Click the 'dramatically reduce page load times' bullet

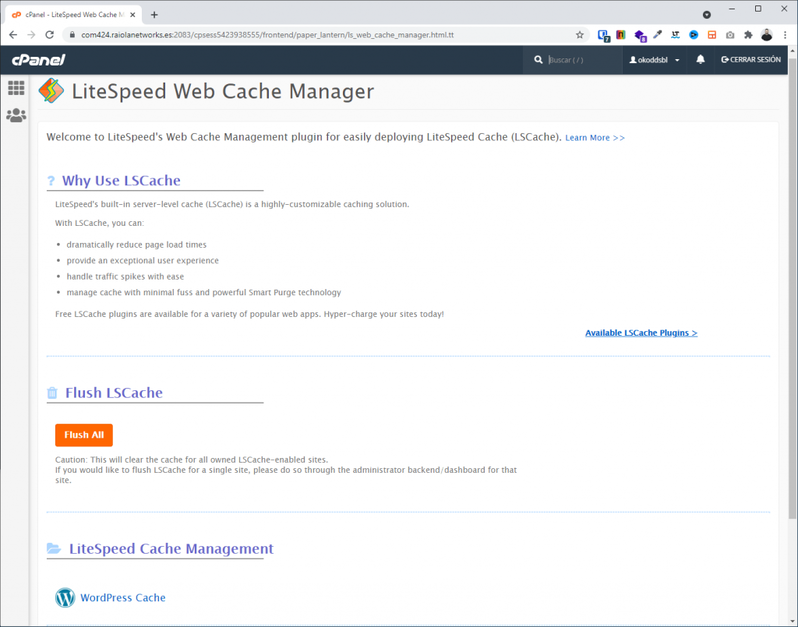click(x=136, y=245)
